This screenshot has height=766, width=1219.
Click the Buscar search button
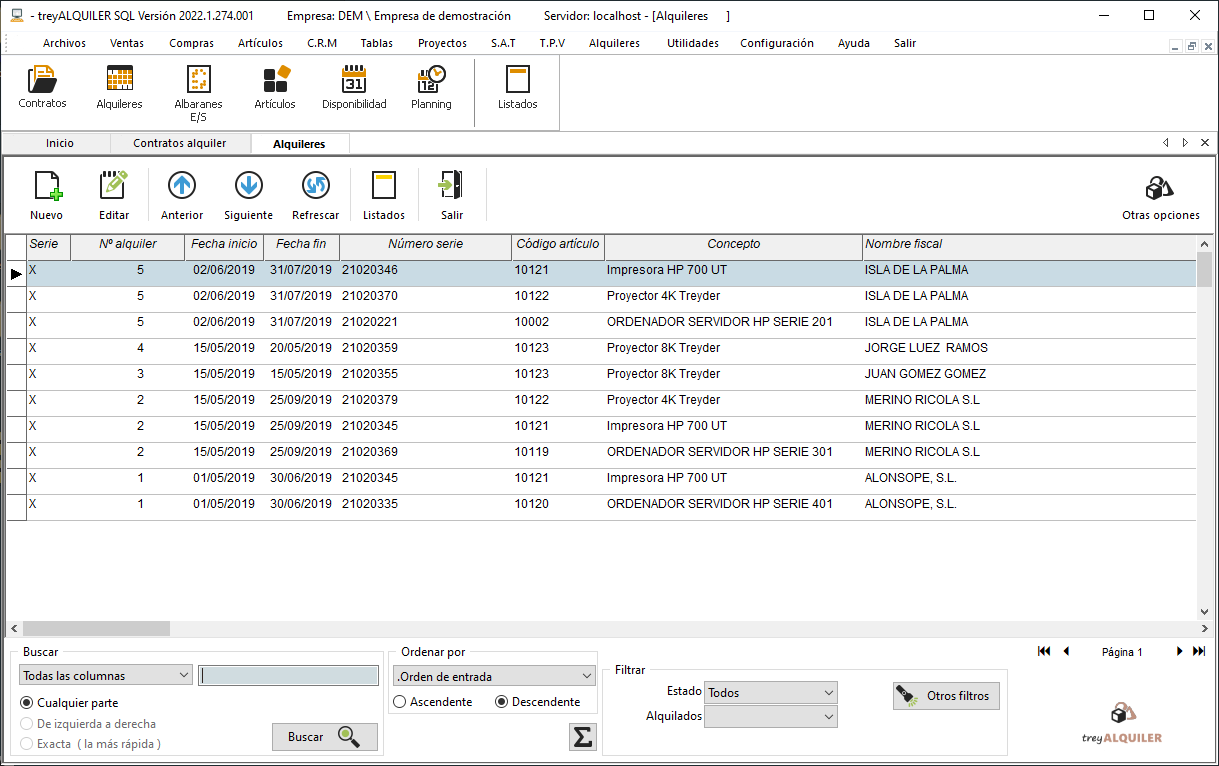point(325,737)
